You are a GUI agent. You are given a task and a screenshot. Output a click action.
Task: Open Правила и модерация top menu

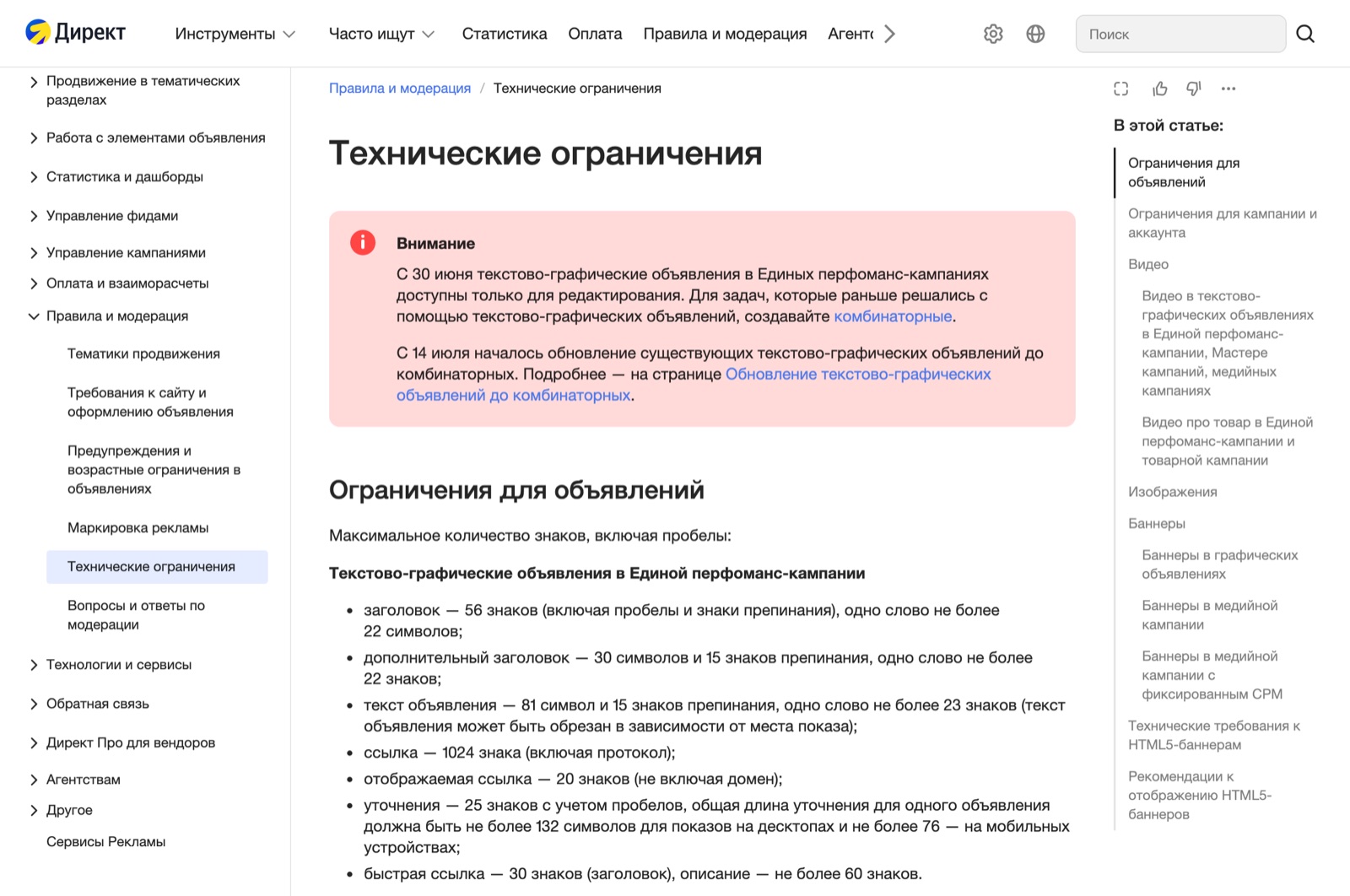tap(725, 34)
